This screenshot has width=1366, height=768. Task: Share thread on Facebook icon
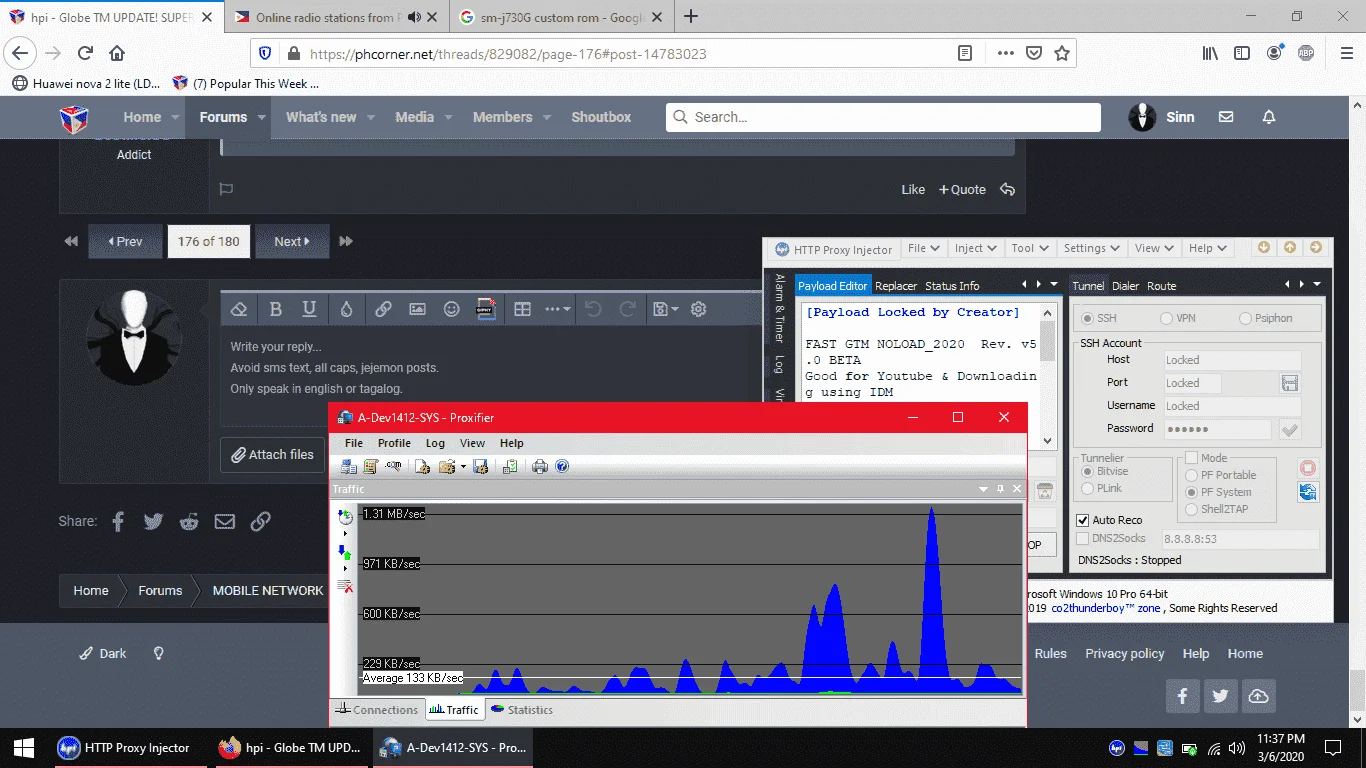coord(118,521)
